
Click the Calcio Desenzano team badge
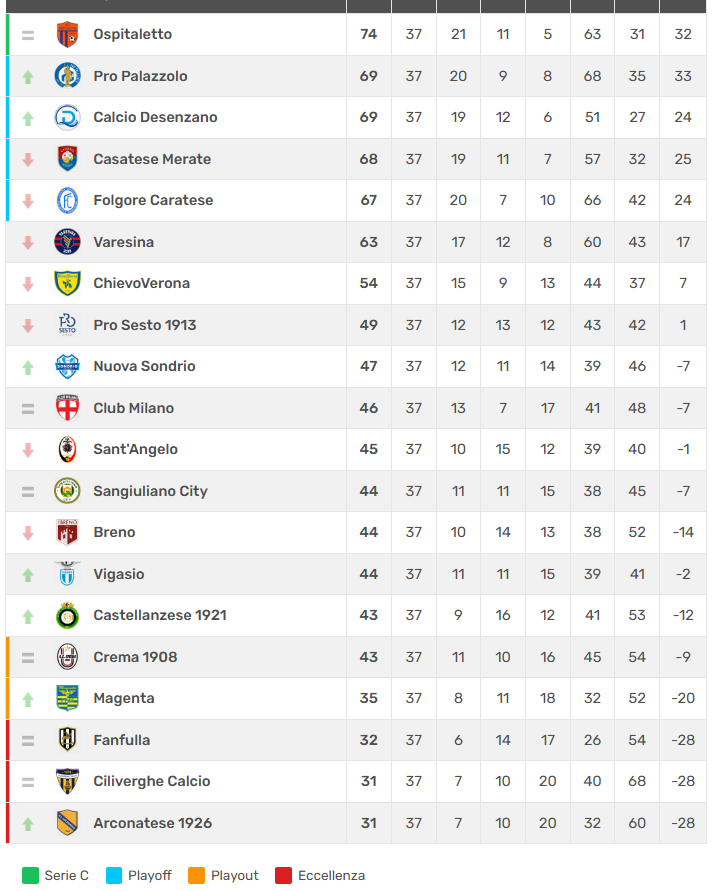[x=67, y=117]
